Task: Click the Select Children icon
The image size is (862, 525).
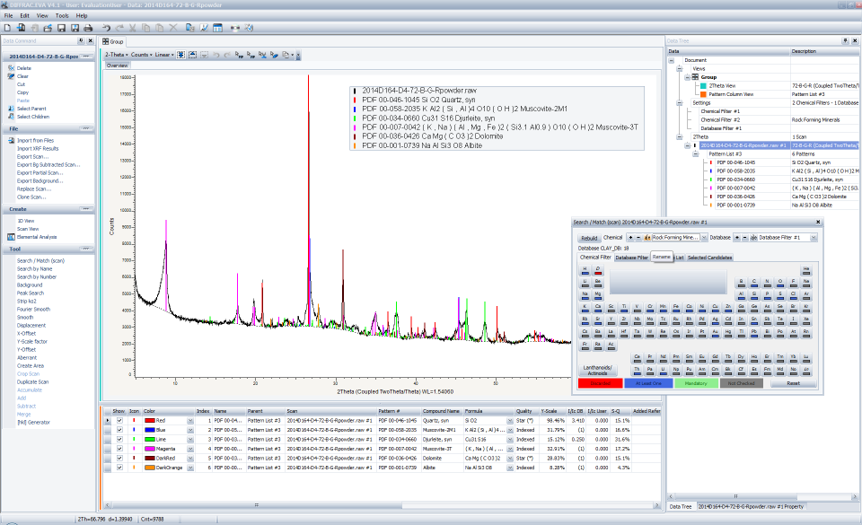Action: click(x=10, y=116)
